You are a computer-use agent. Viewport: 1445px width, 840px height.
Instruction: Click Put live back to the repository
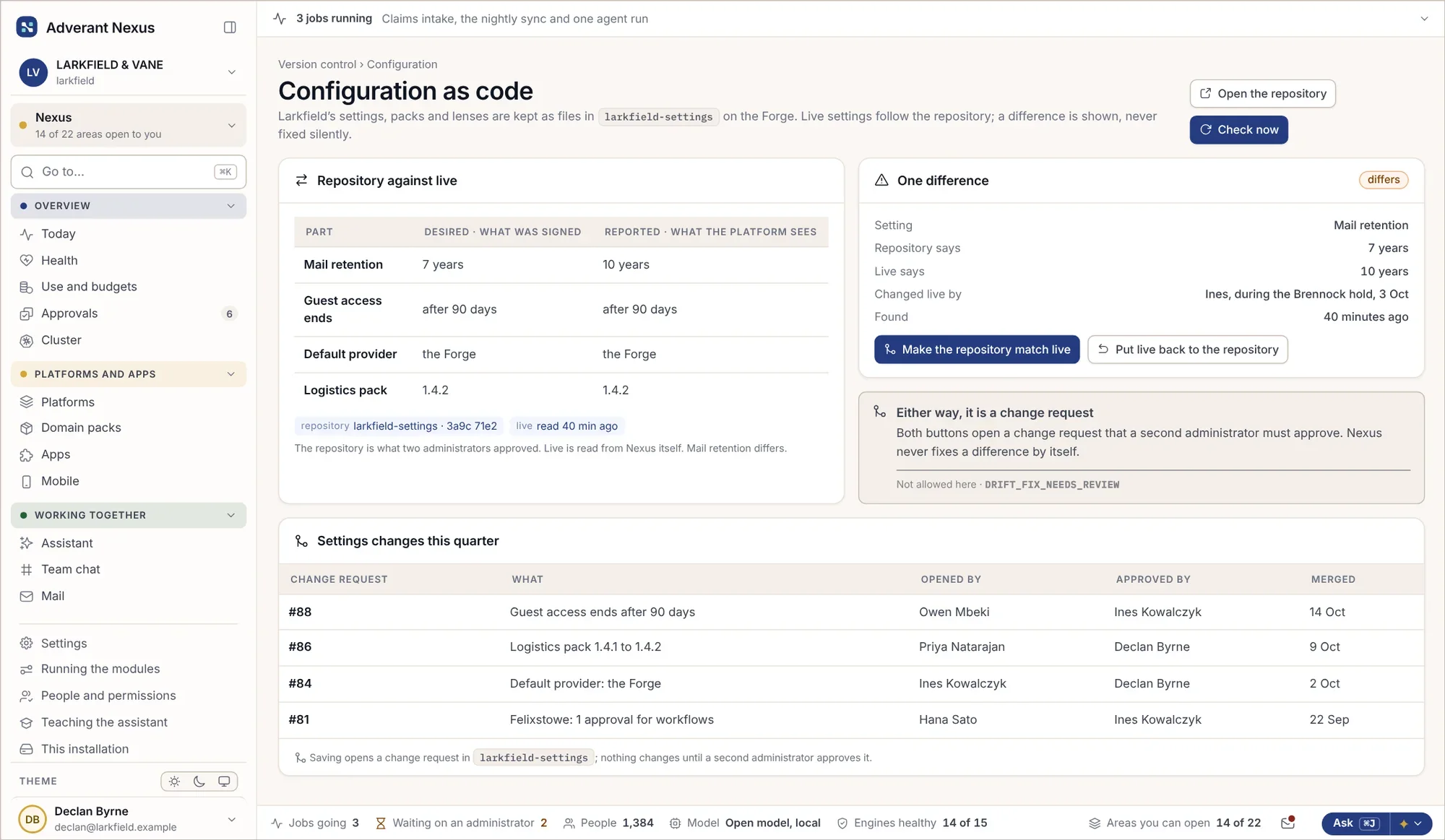(x=1187, y=350)
